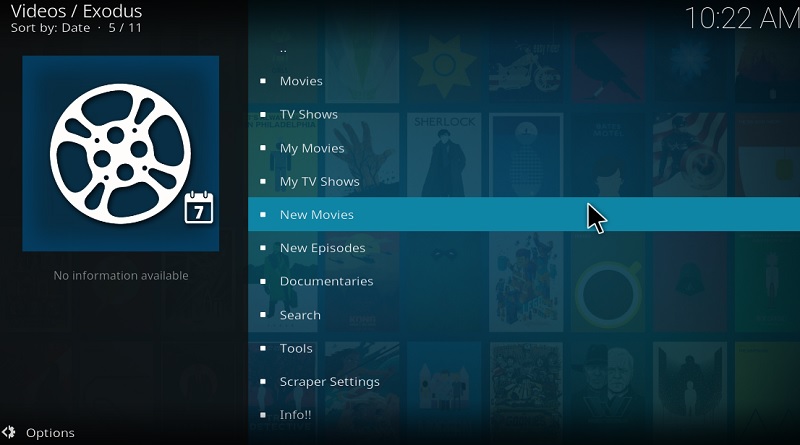Click the Options gear icon

[9, 432]
